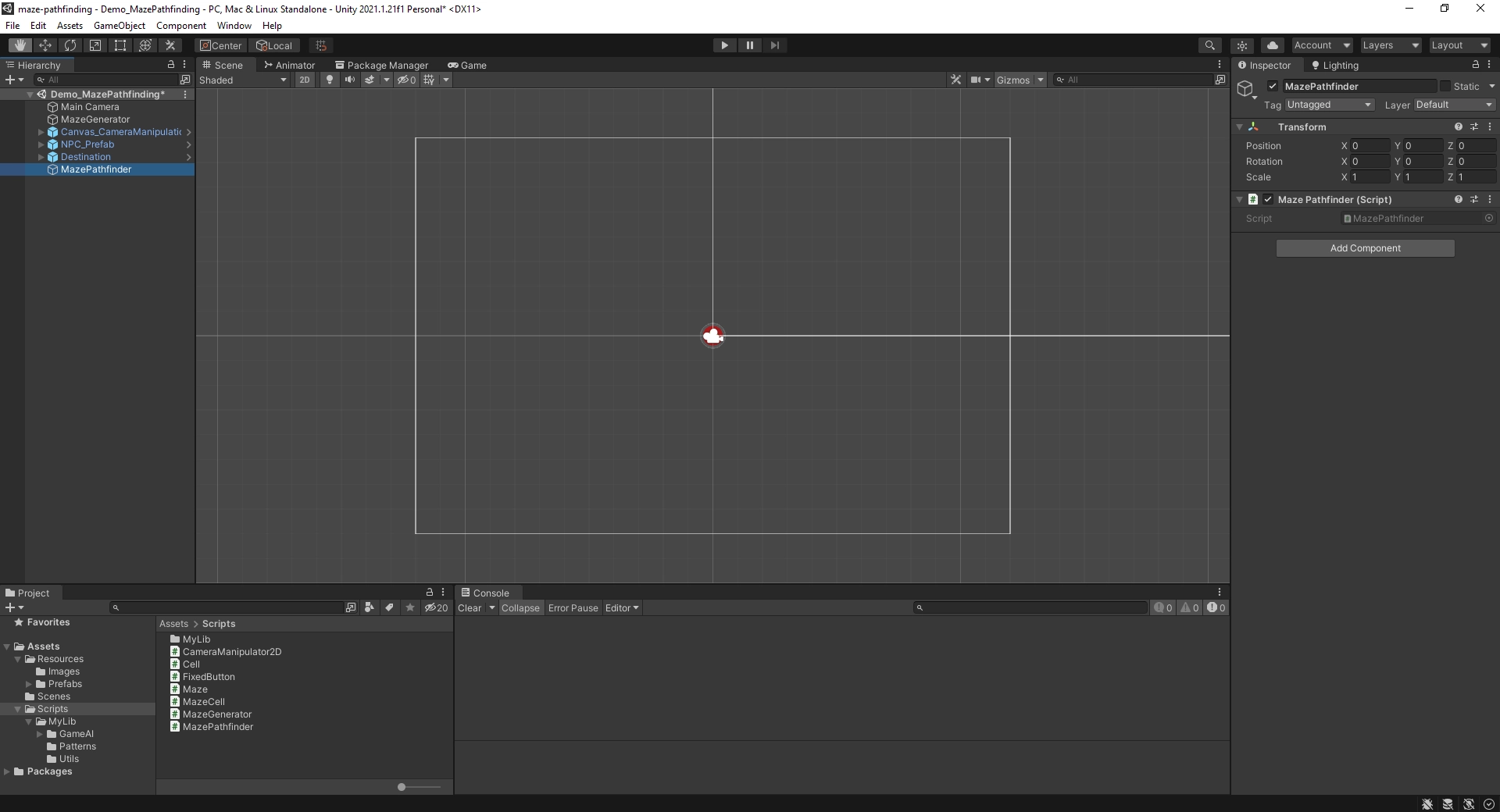Click the Unity cloud services icon
Screen dimensions: 1500x812
coord(1272,45)
